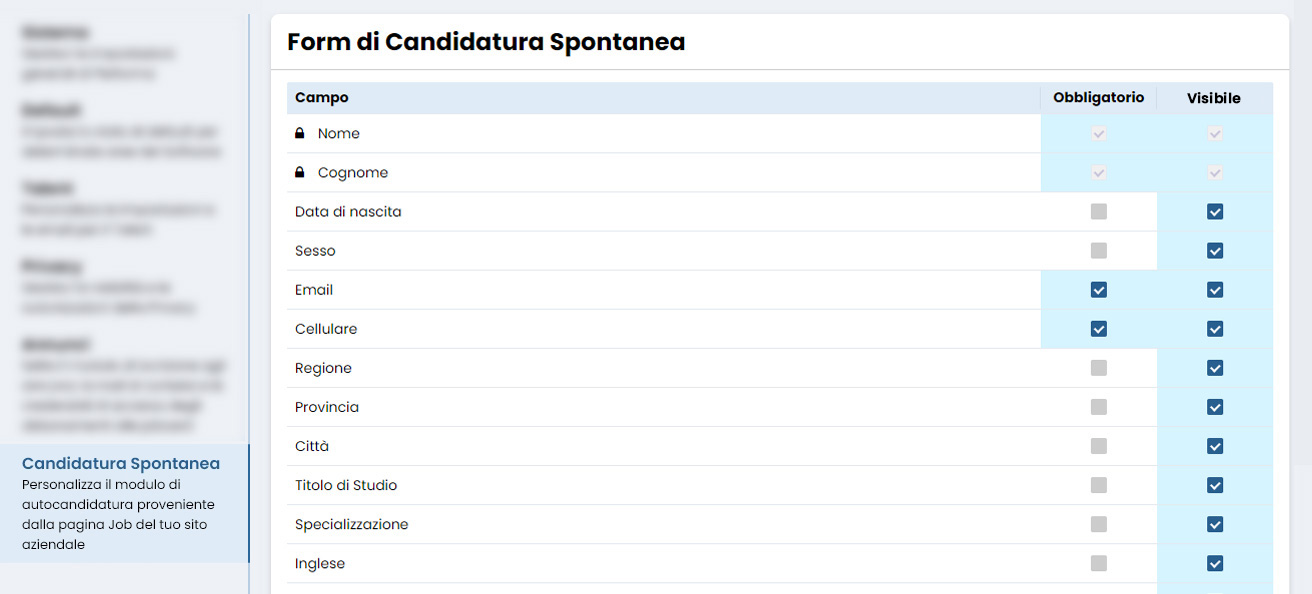Click the Obbligatorio column header
The width and height of the screenshot is (1312, 594).
click(1098, 97)
